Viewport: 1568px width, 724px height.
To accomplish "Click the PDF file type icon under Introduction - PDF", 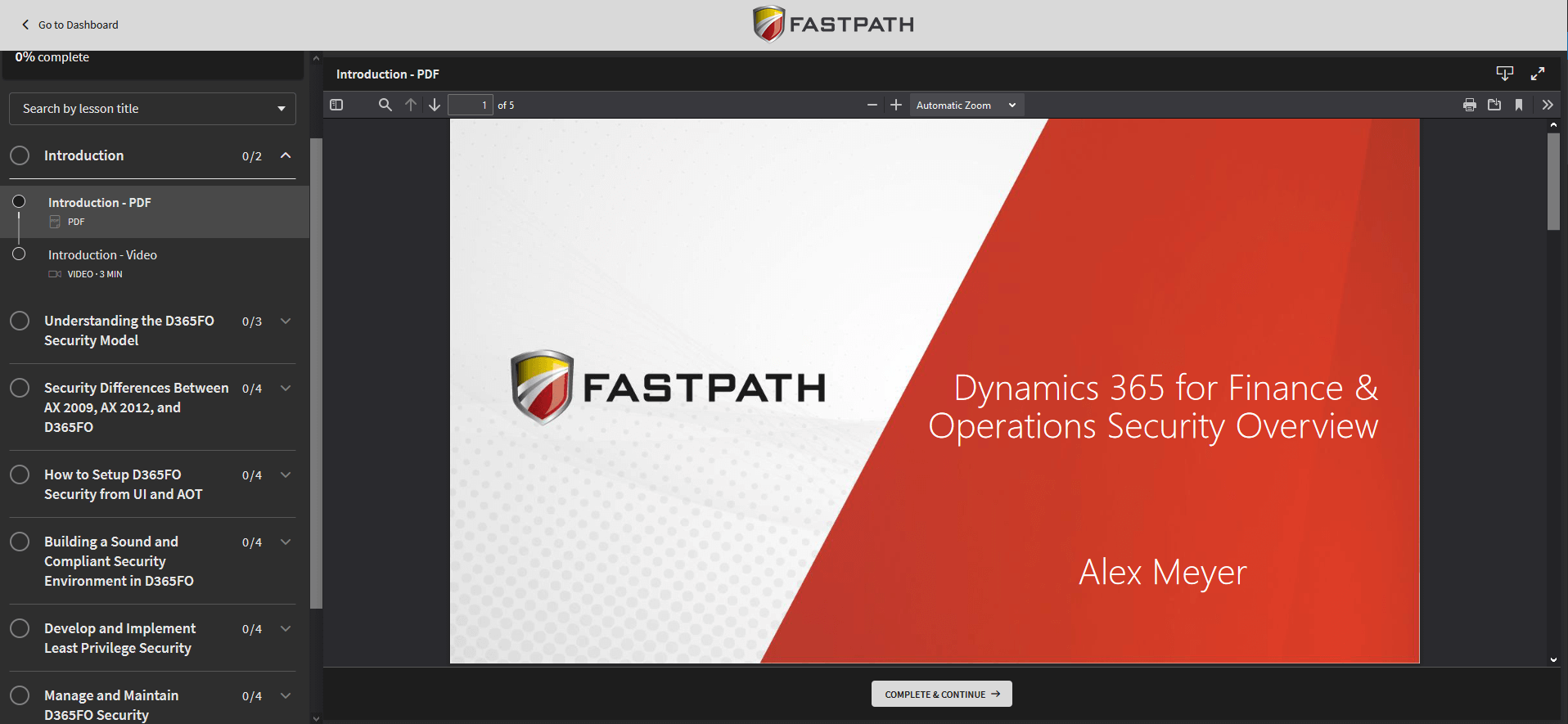I will pyautogui.click(x=55, y=222).
